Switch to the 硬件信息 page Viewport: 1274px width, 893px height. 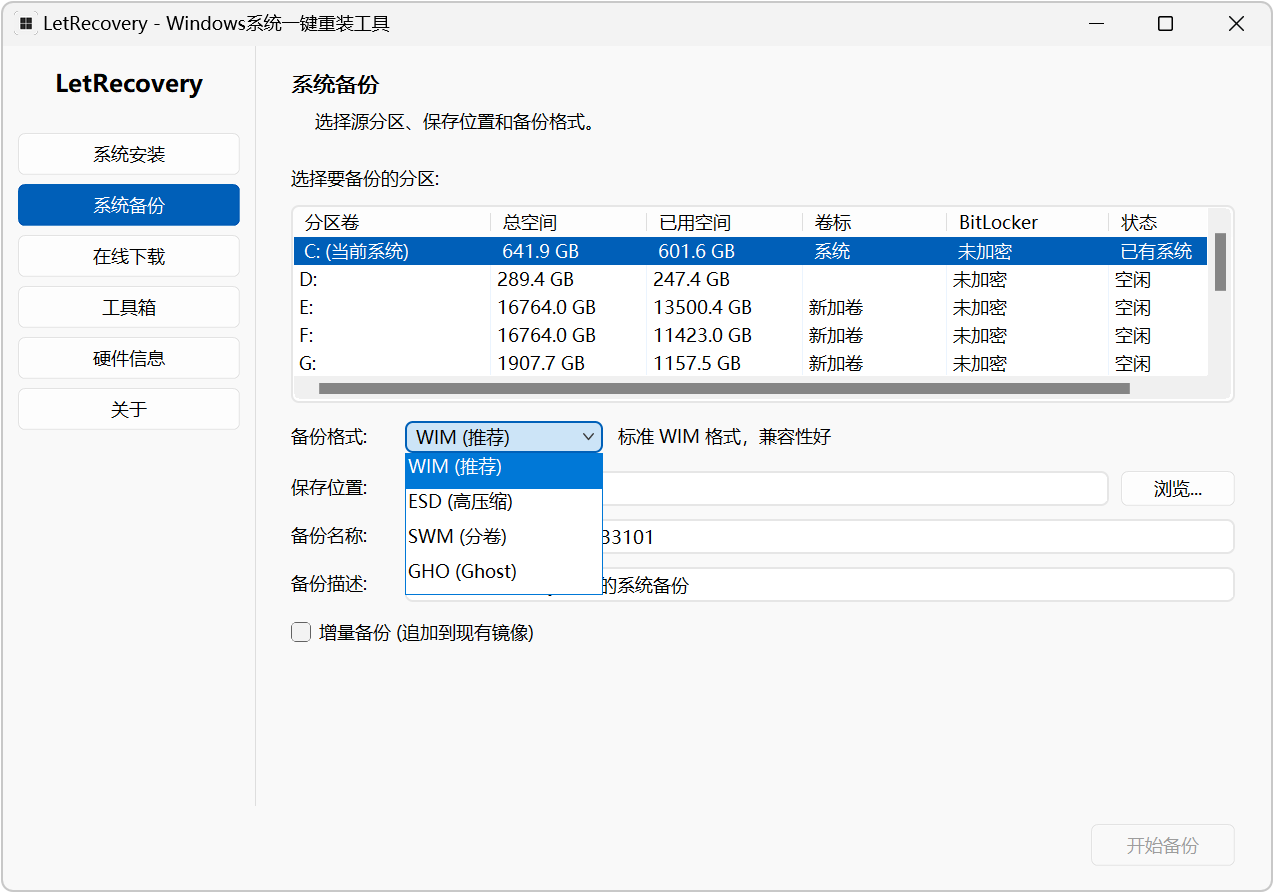point(129,358)
